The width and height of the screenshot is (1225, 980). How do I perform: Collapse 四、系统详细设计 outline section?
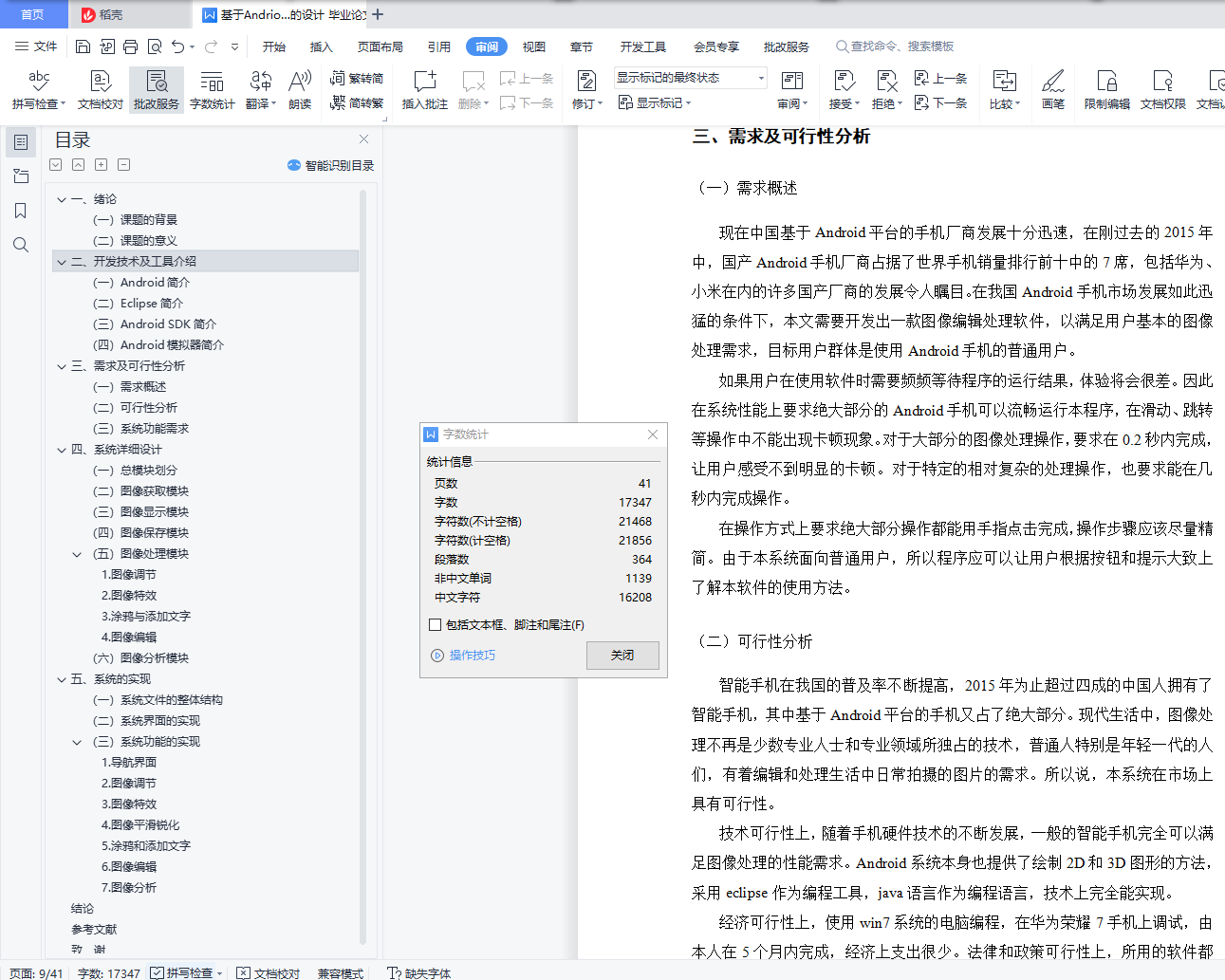62,450
